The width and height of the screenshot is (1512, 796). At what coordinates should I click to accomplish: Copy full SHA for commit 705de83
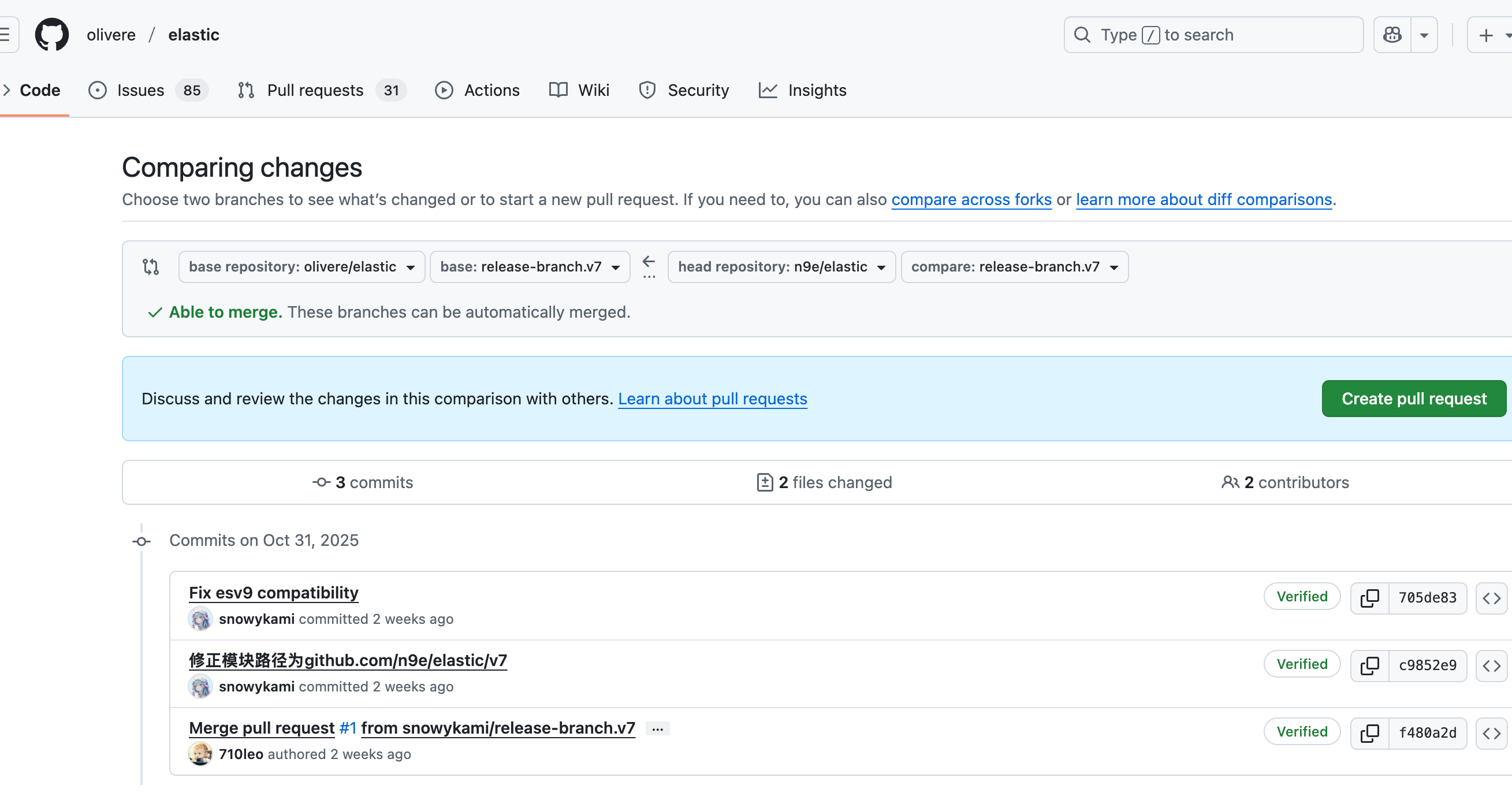[x=1369, y=598]
